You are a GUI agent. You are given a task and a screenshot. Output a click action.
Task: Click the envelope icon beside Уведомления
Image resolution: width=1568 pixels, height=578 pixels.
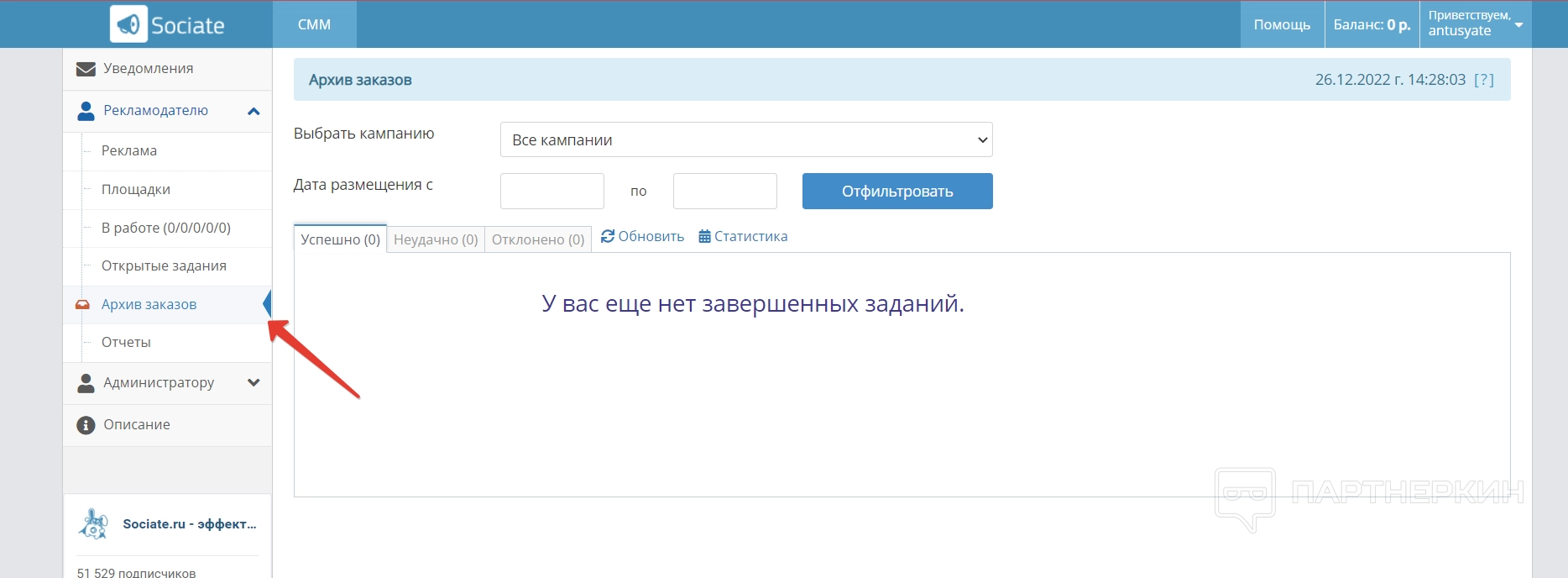(x=86, y=69)
